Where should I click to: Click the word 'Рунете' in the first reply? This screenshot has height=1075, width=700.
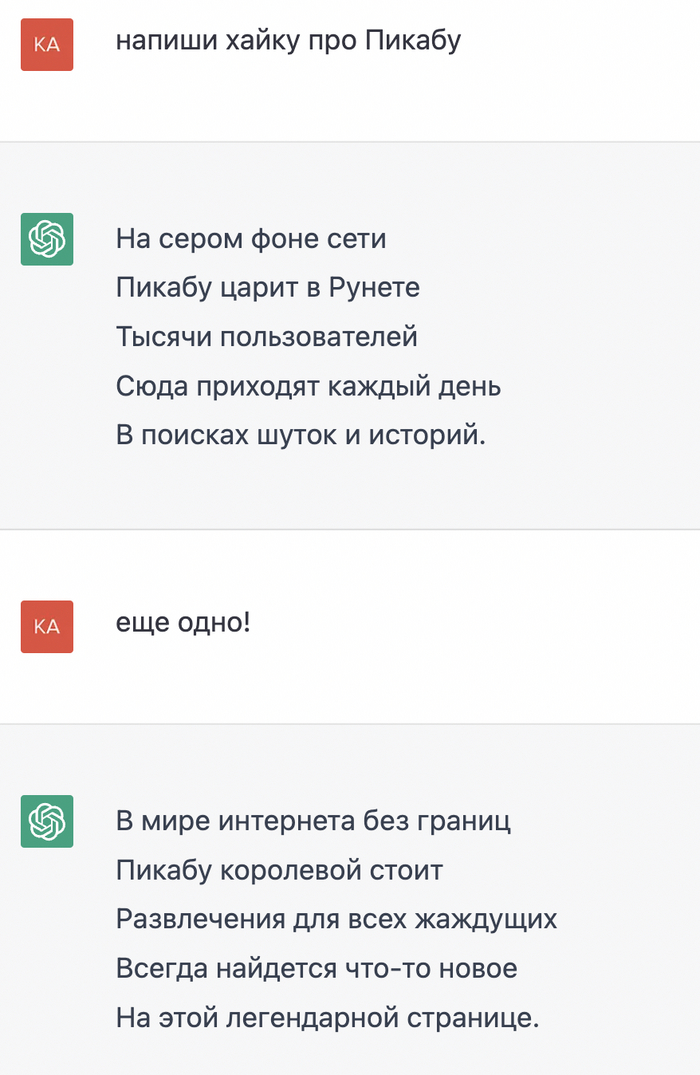pyautogui.click(x=374, y=288)
